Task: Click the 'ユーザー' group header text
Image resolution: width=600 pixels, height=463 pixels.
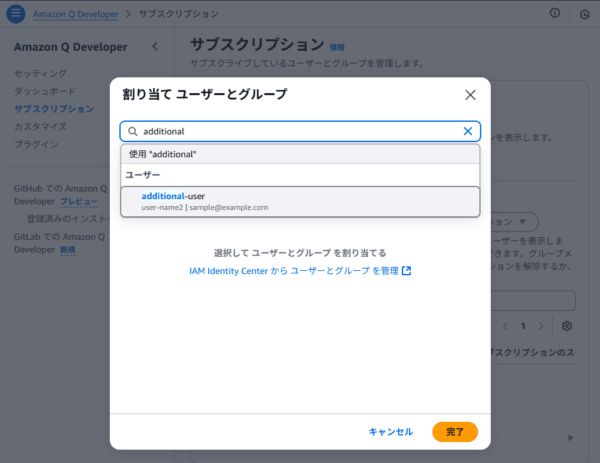Action: [x=143, y=175]
